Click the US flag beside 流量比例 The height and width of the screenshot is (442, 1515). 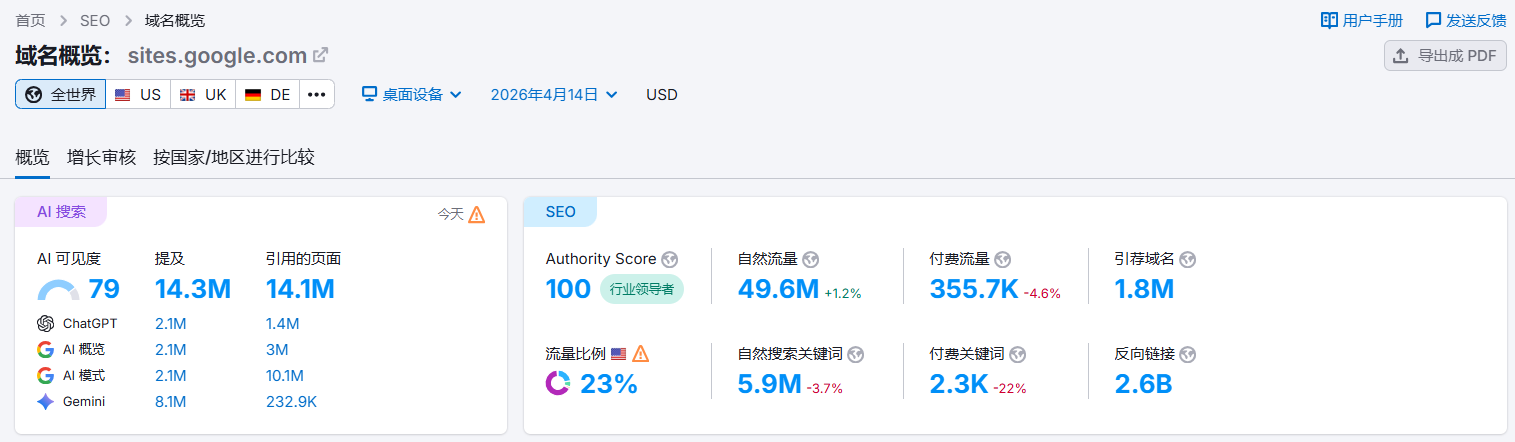[618, 354]
